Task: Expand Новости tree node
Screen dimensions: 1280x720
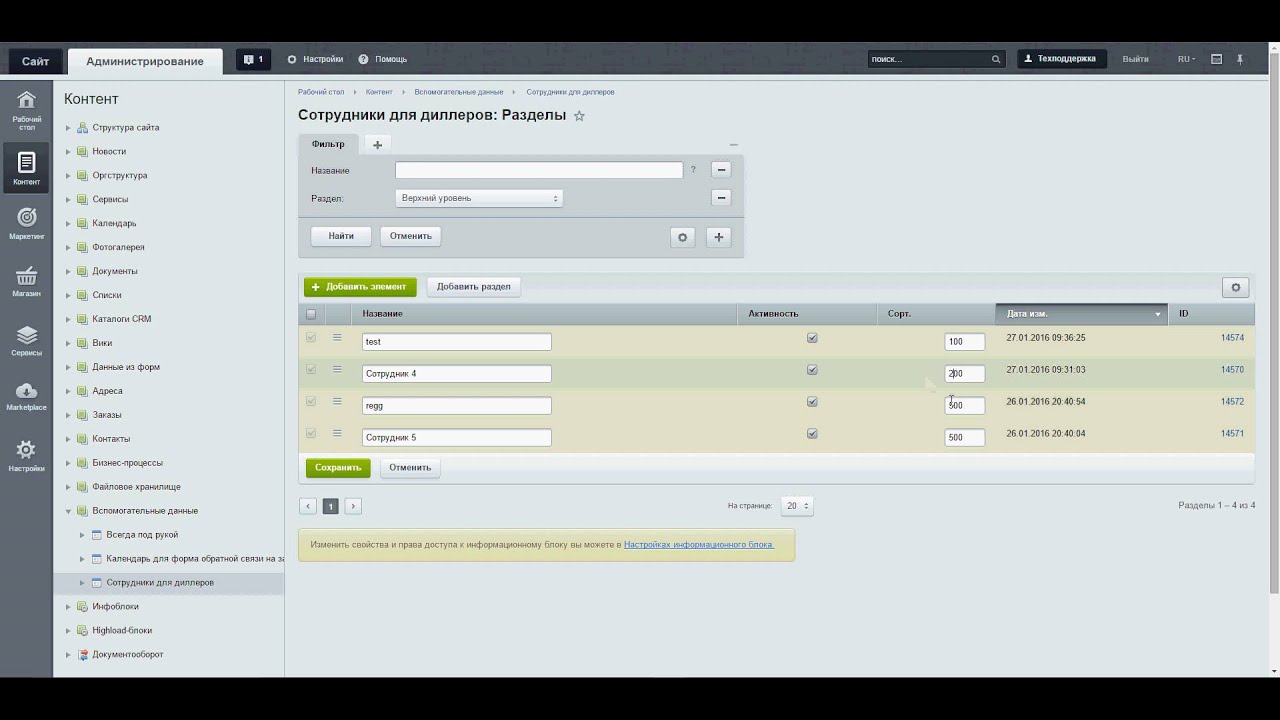Action: [69, 152]
